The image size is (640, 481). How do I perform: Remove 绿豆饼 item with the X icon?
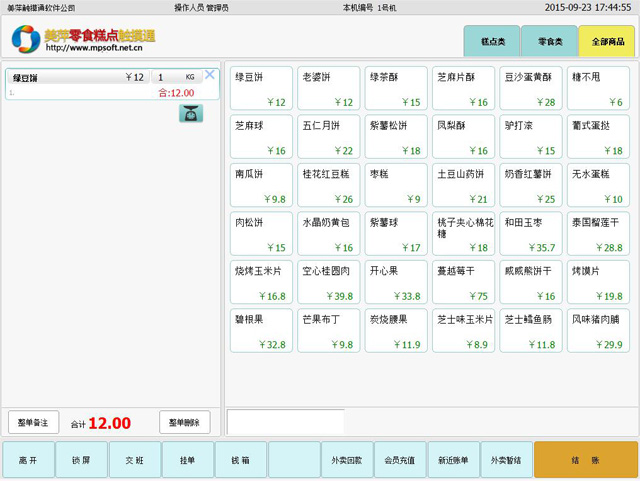click(210, 75)
